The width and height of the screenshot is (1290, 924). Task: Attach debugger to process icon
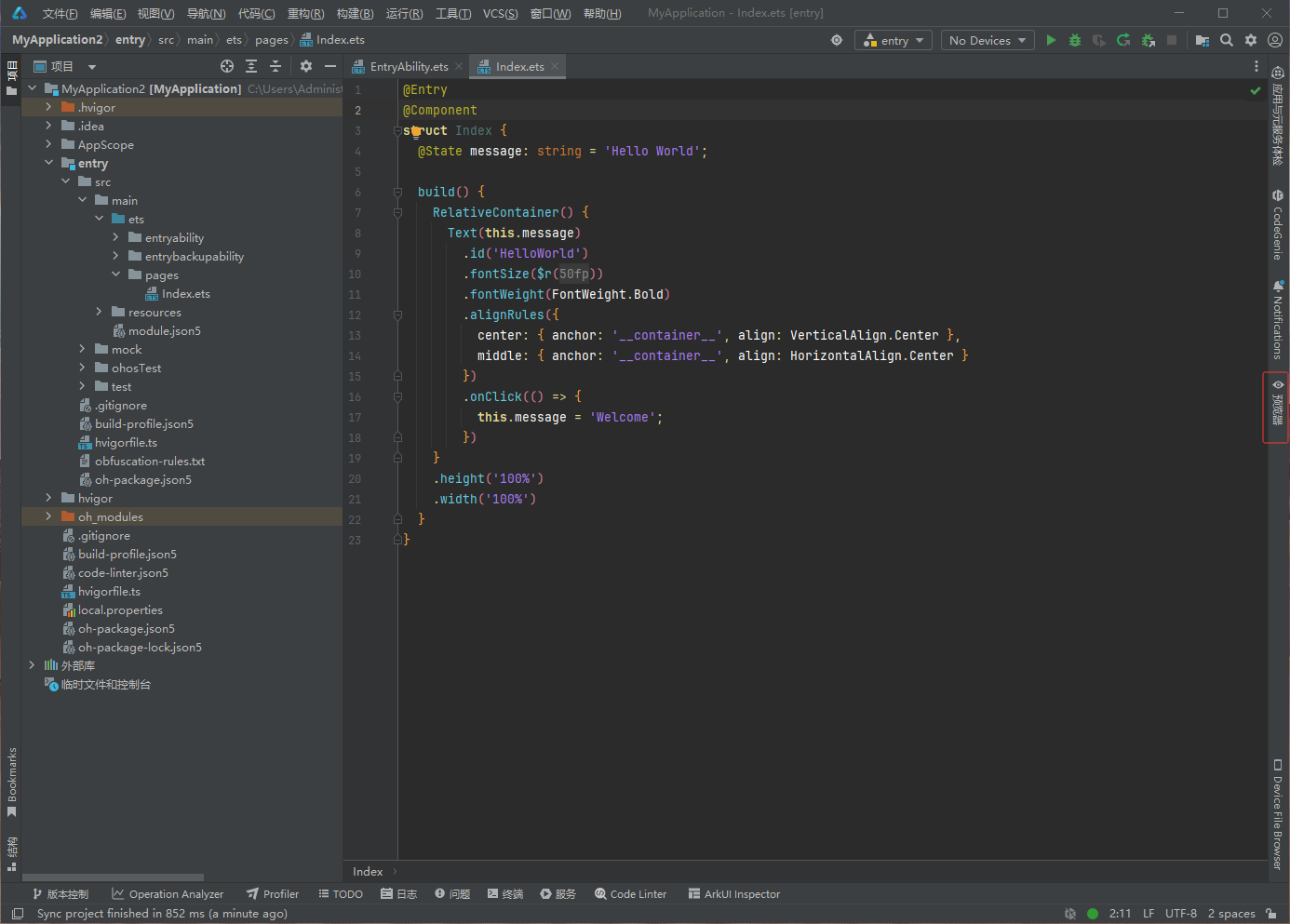pyautogui.click(x=1148, y=40)
